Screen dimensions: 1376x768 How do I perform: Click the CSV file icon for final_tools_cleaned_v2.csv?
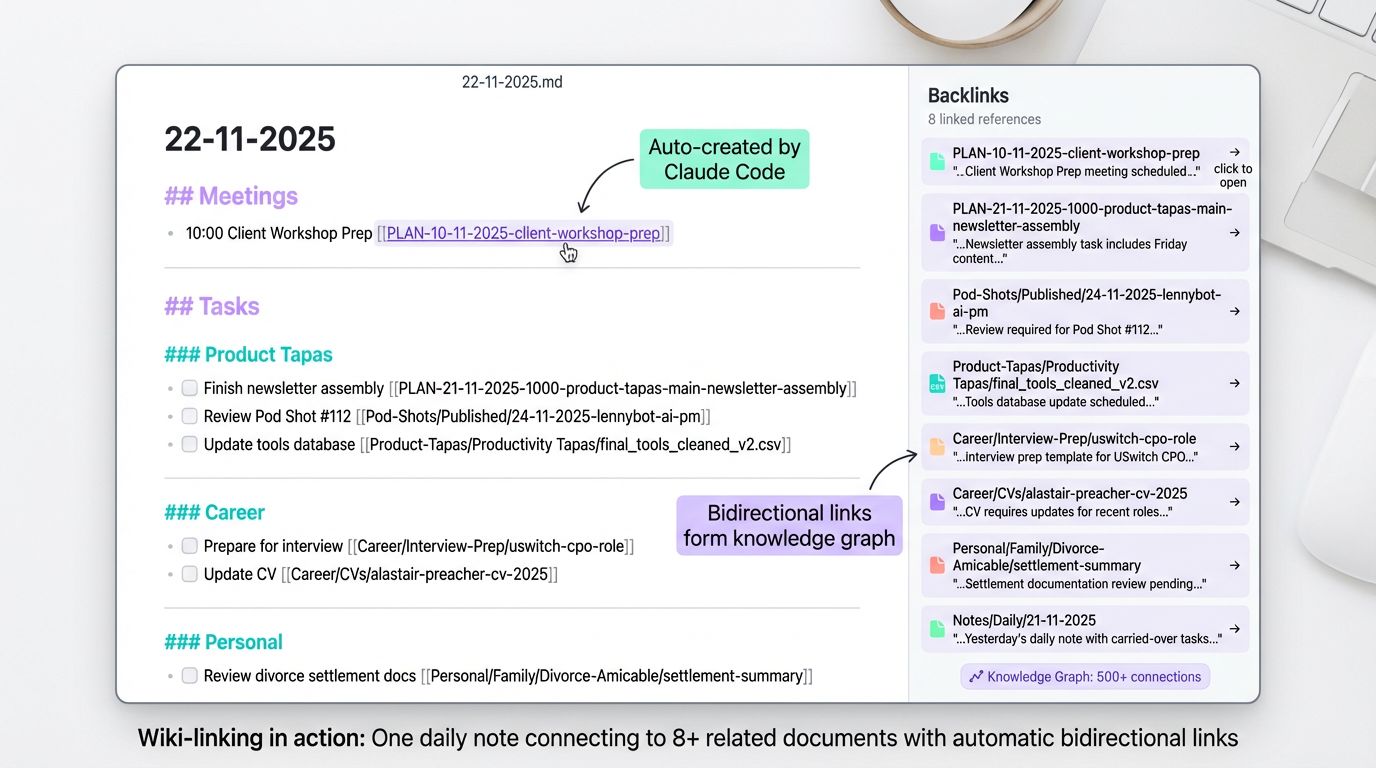pos(937,383)
